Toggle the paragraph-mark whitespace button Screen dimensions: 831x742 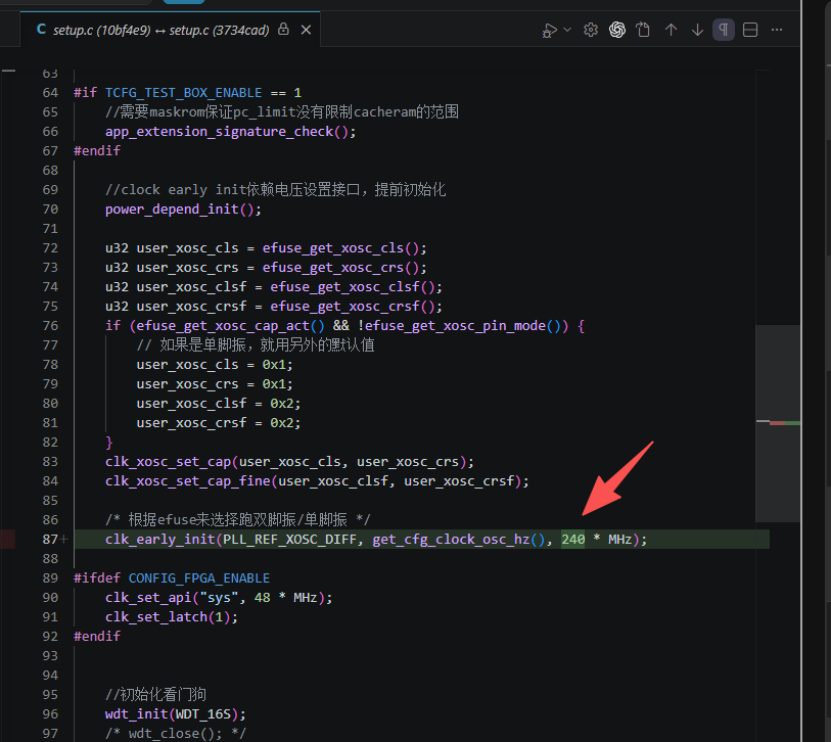[723, 30]
